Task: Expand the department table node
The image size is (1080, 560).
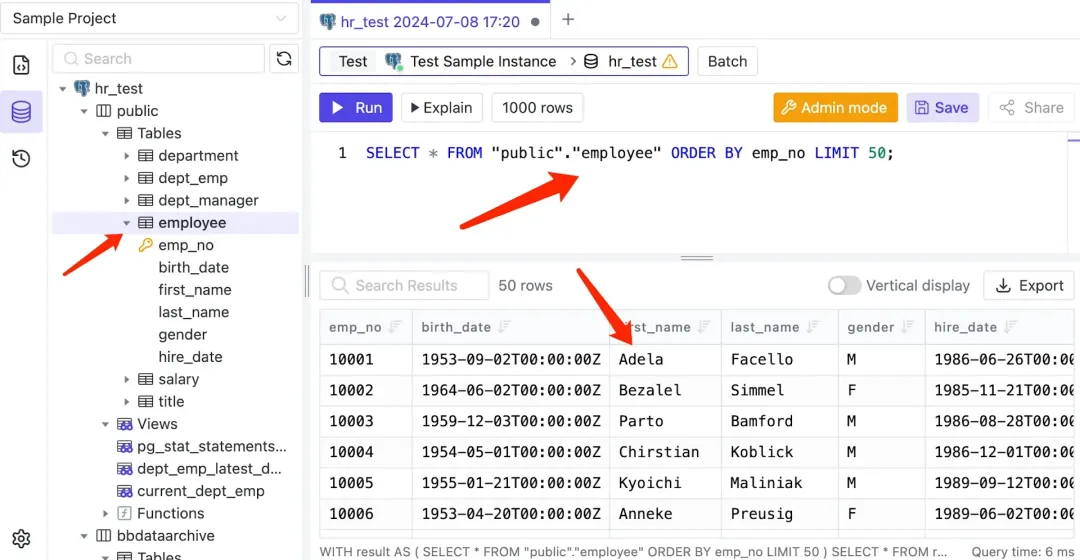Action: pos(127,156)
